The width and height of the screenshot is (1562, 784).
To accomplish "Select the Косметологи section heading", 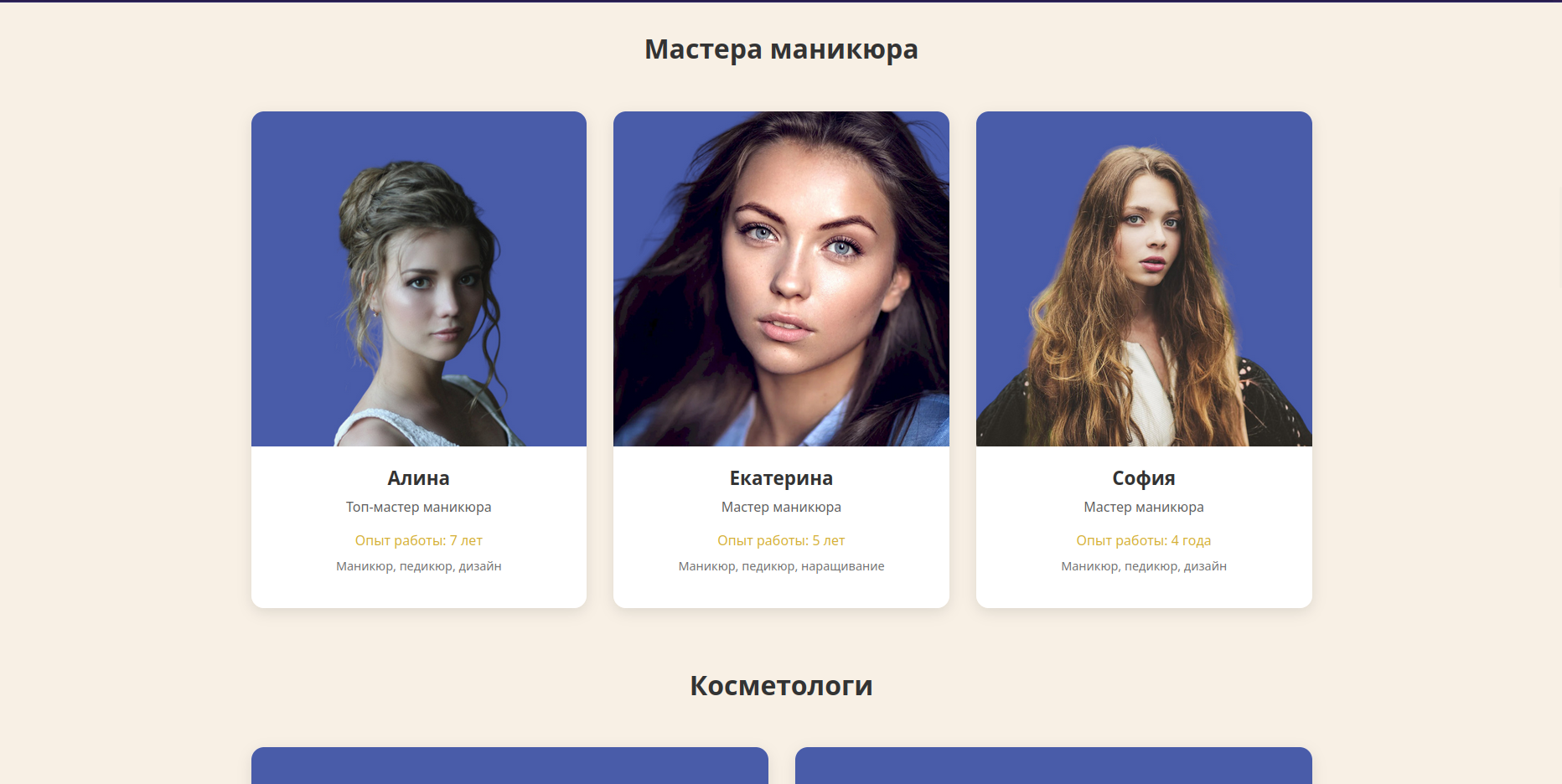I will pyautogui.click(x=781, y=685).
